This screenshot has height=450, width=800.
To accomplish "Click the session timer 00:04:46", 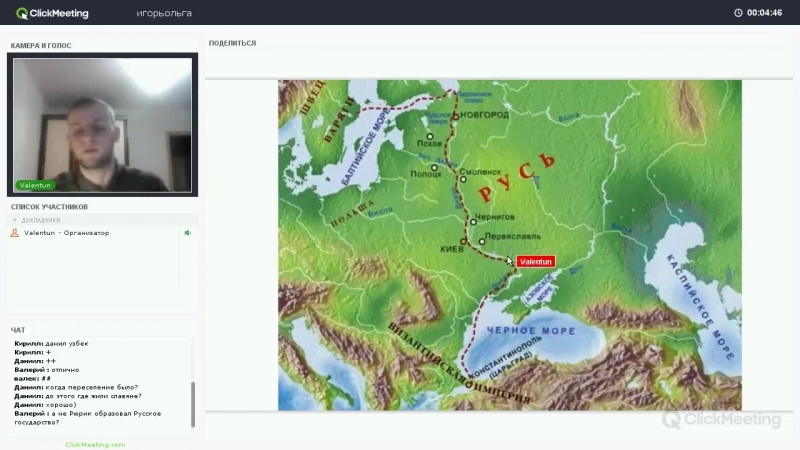I will point(764,13).
